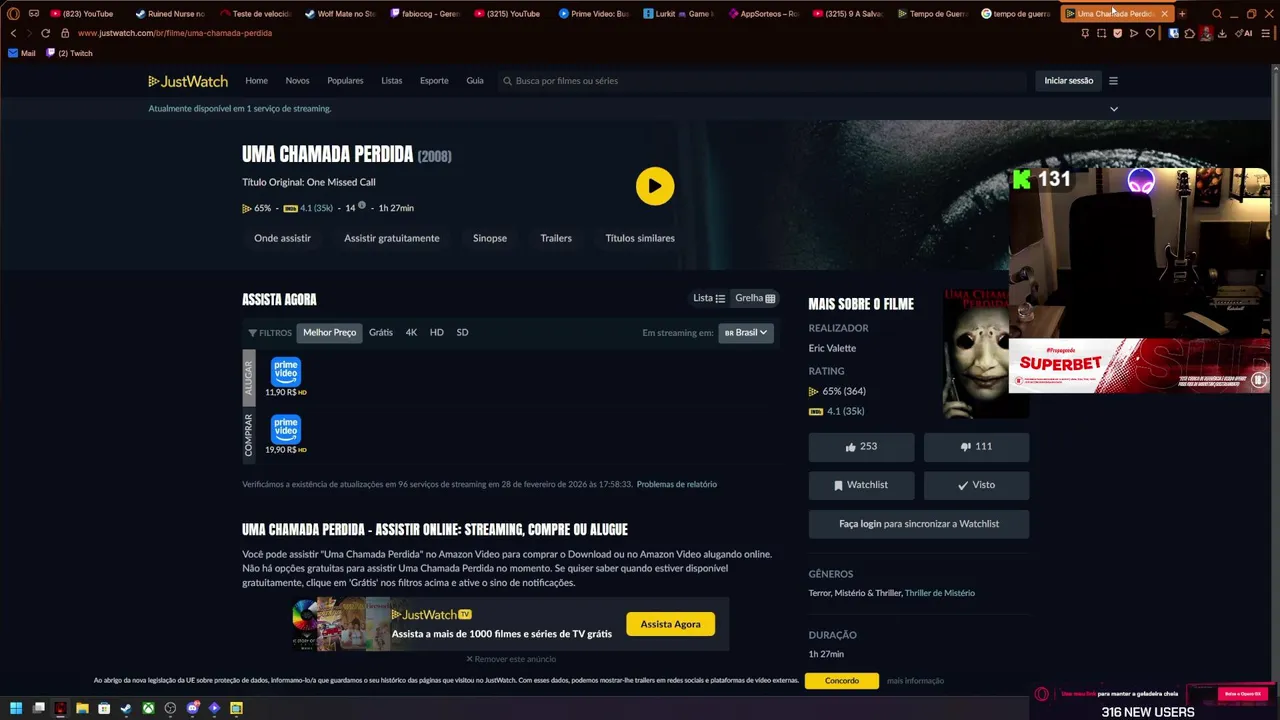Open the Xbox app from taskbar

pos(148,709)
